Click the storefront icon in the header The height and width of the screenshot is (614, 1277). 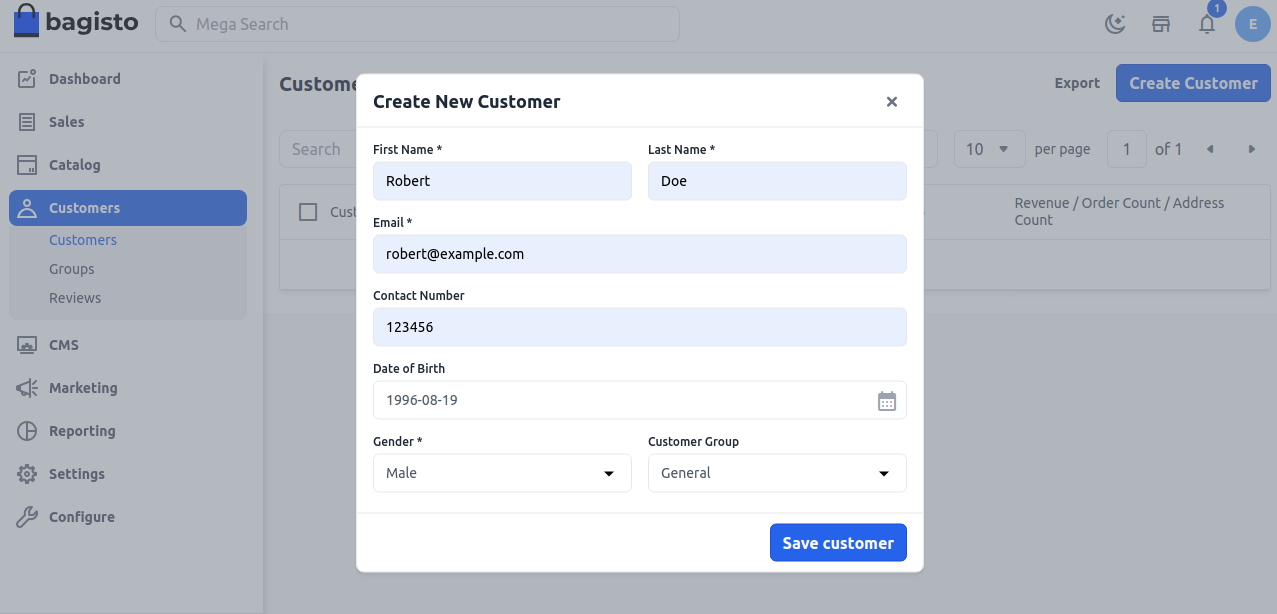tap(1160, 24)
